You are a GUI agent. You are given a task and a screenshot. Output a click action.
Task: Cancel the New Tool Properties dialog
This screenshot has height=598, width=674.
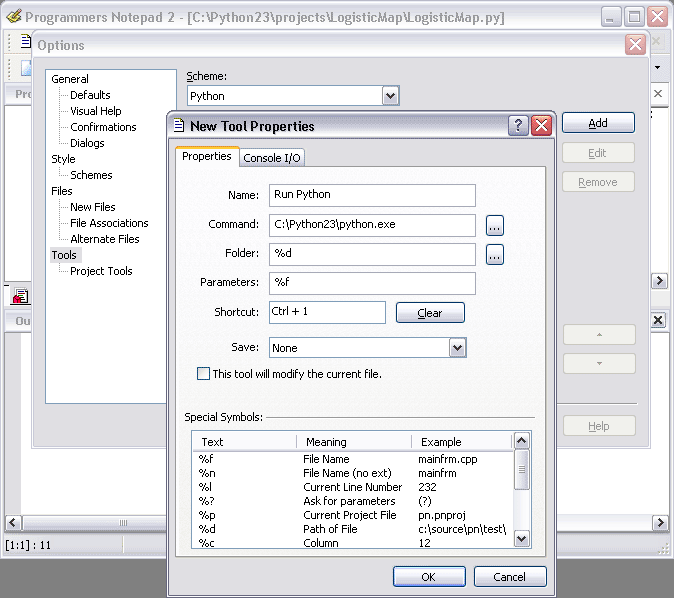(509, 577)
